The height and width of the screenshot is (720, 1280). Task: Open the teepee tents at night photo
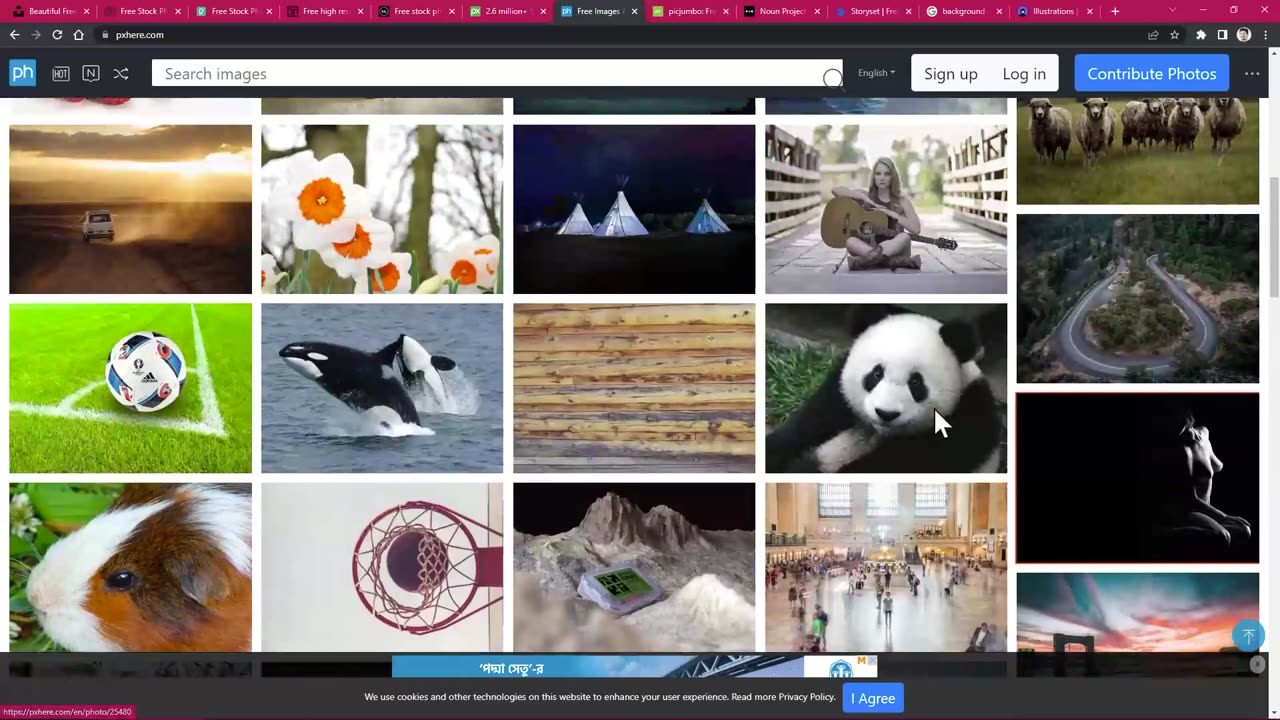coord(634,209)
